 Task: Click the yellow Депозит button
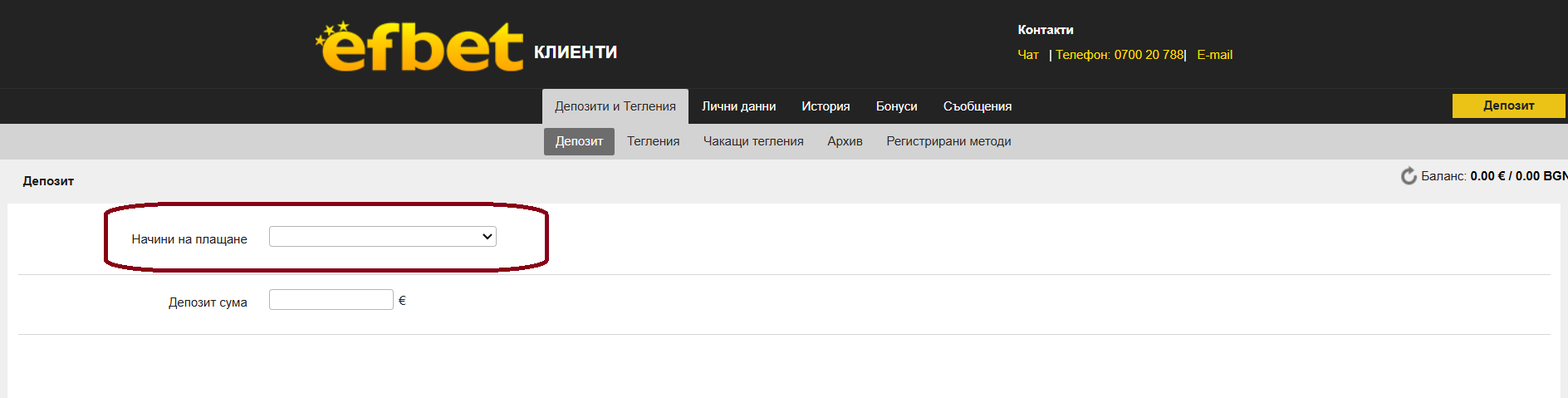(1508, 106)
